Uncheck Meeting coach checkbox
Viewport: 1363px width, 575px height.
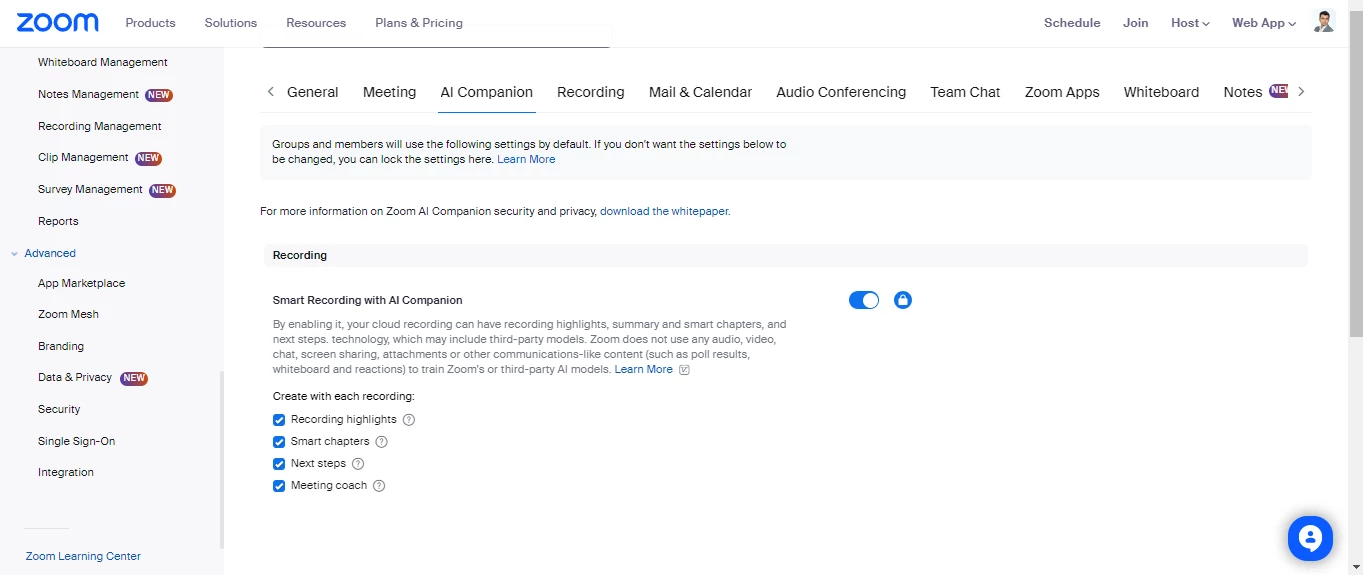point(279,486)
